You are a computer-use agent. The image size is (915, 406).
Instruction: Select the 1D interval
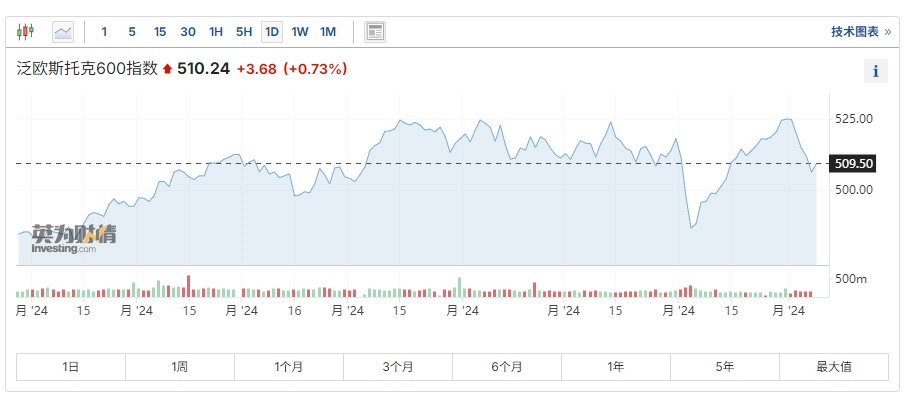[x=271, y=32]
